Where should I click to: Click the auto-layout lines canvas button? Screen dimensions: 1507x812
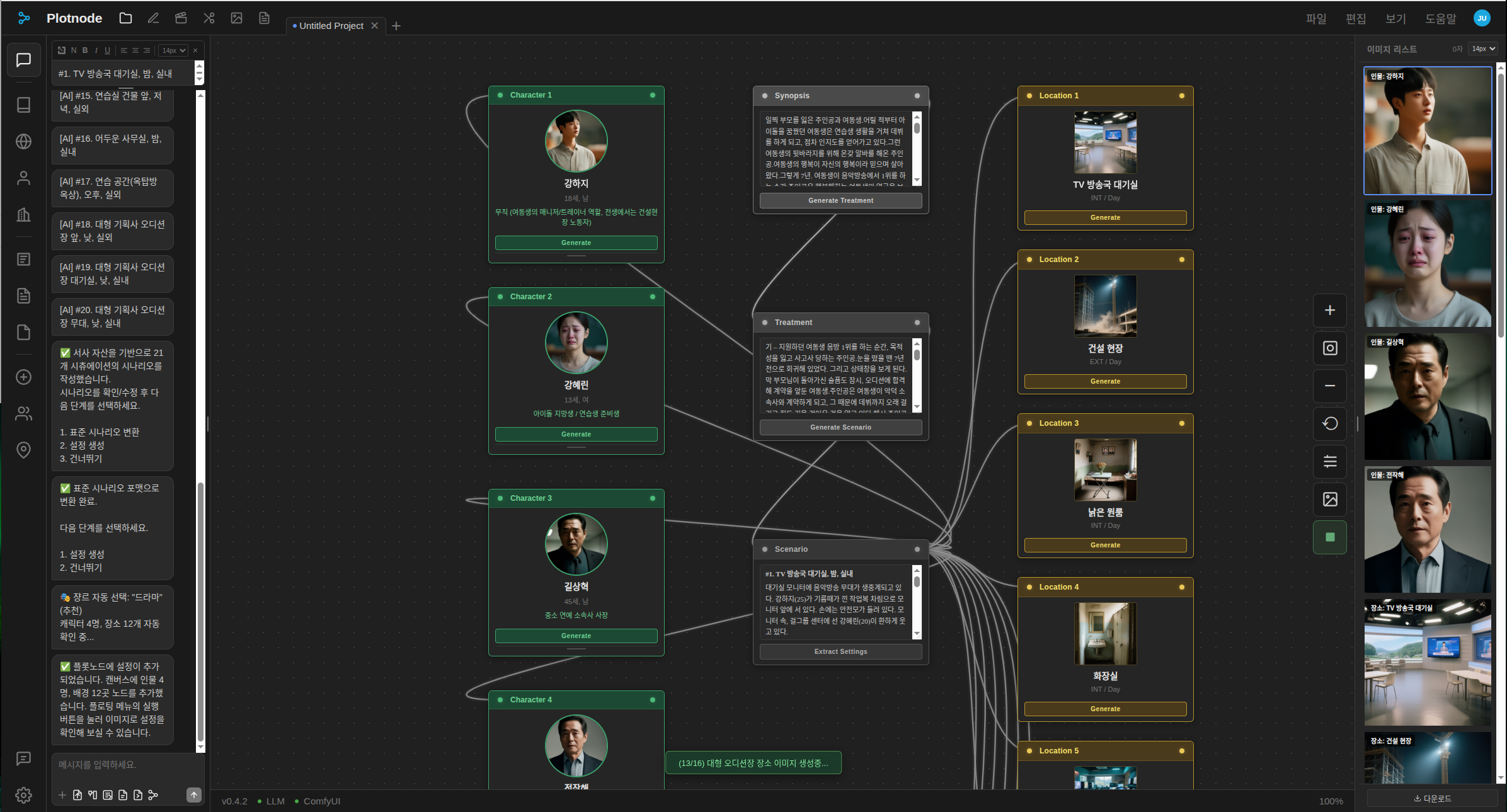[x=1330, y=462]
